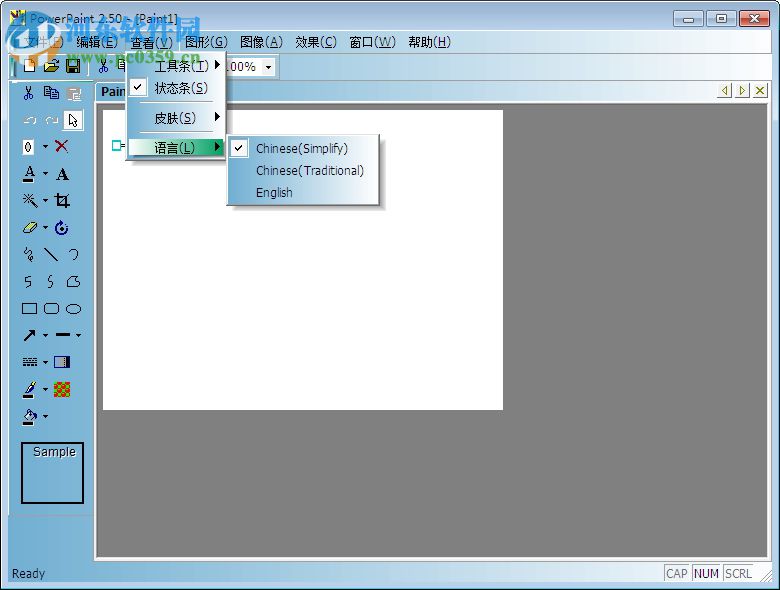Open the 图形(G) menu
Screen dimensions: 780x590
(x=206, y=42)
